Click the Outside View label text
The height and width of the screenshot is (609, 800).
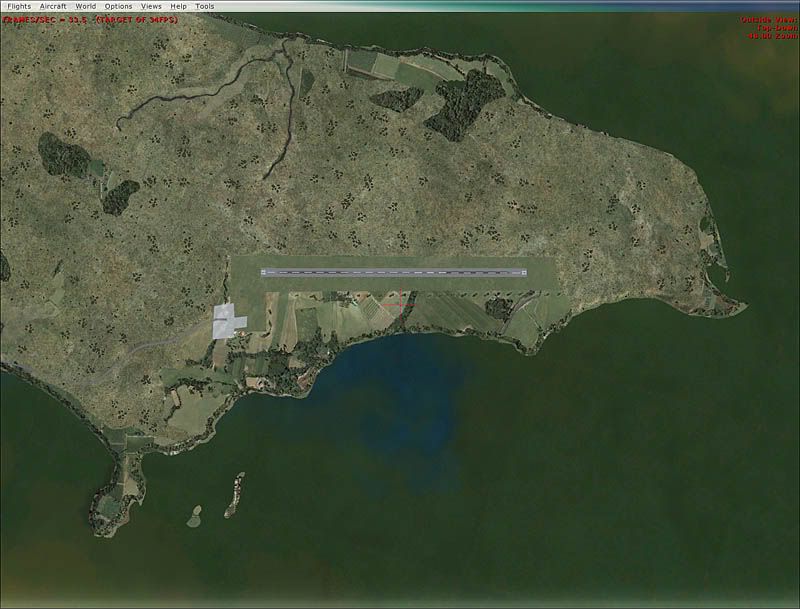click(766, 19)
